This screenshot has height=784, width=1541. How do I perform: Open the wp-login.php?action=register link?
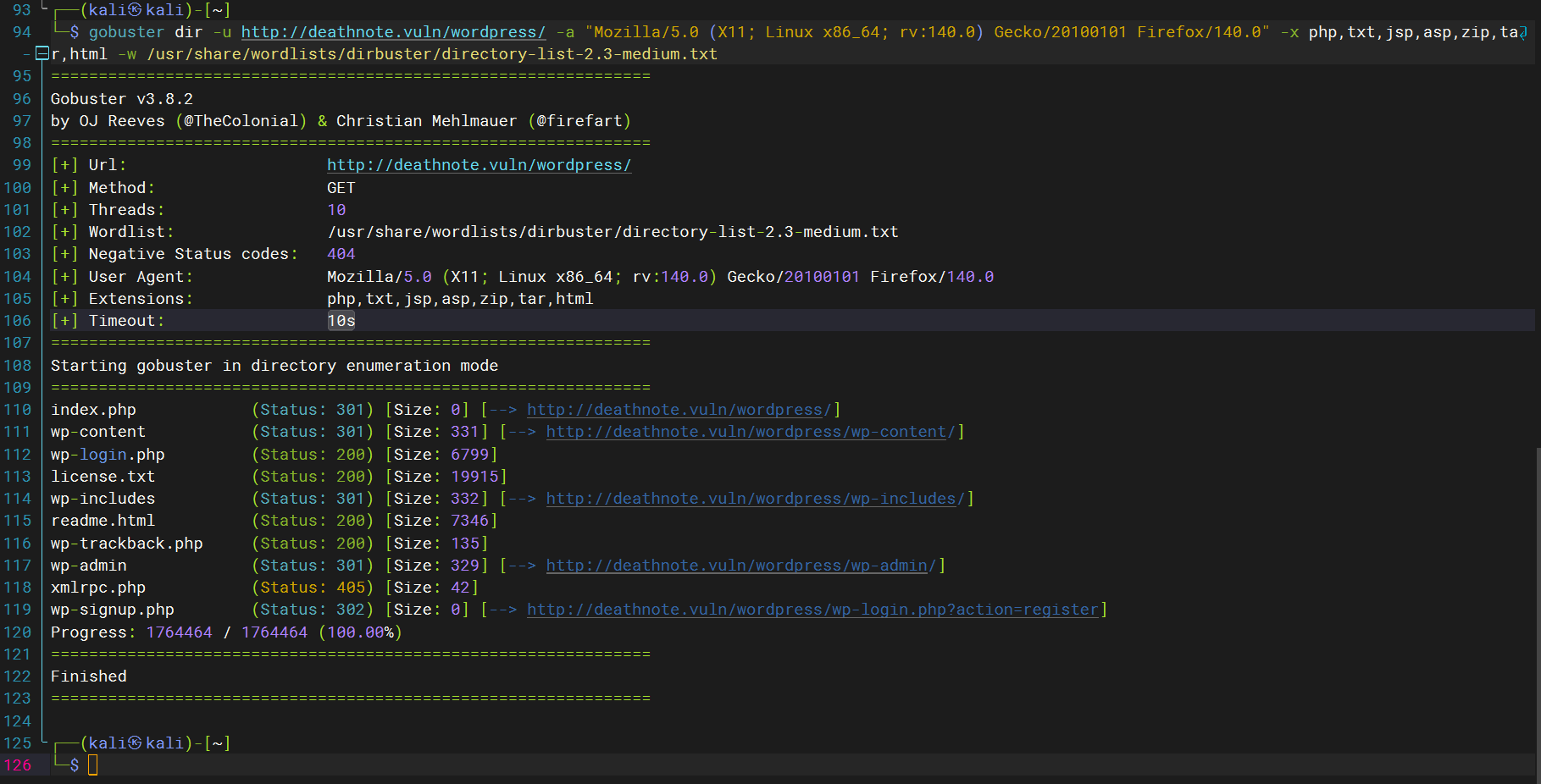click(x=812, y=610)
